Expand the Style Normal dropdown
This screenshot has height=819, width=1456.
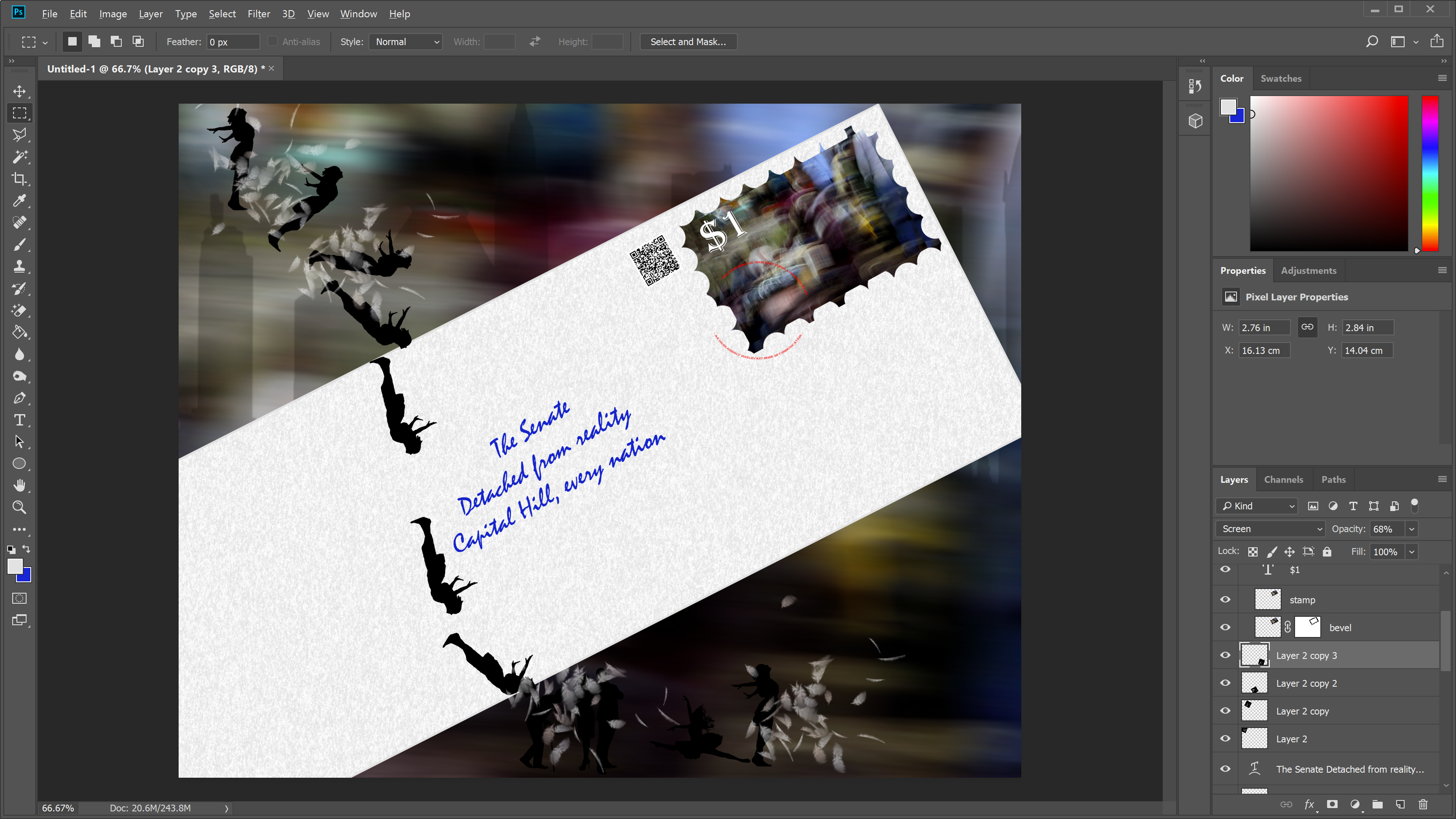pos(405,42)
